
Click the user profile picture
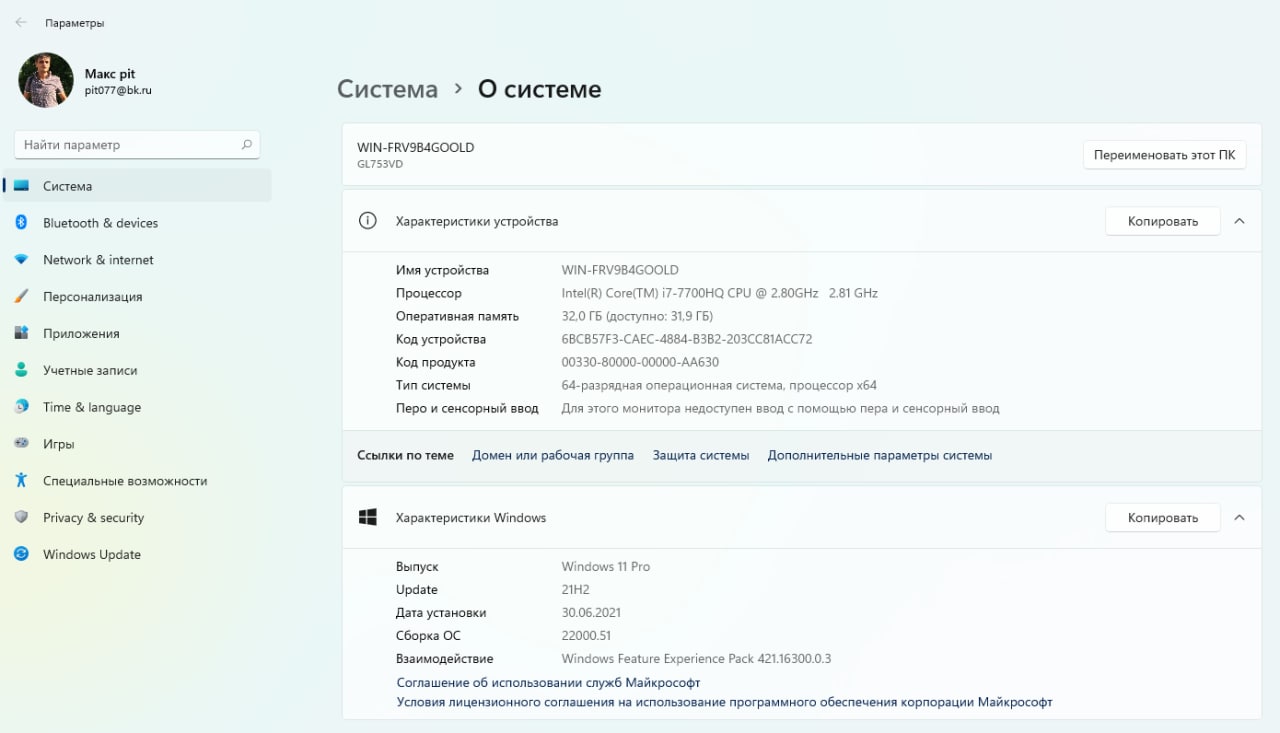point(46,80)
